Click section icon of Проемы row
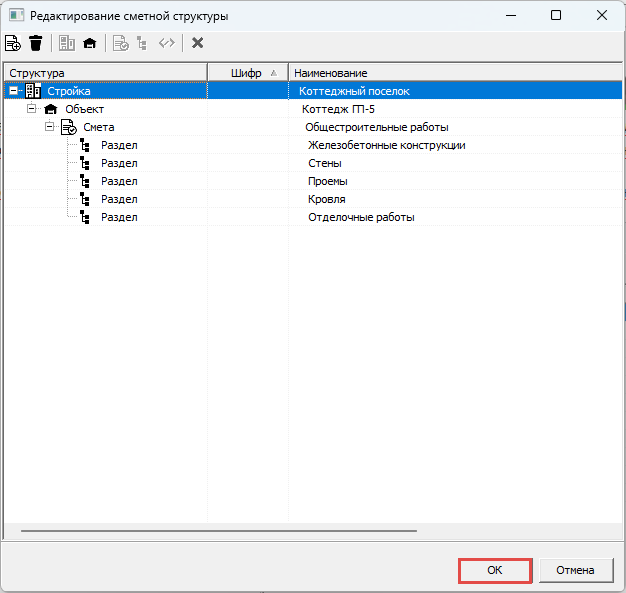626x593 pixels. point(85,181)
